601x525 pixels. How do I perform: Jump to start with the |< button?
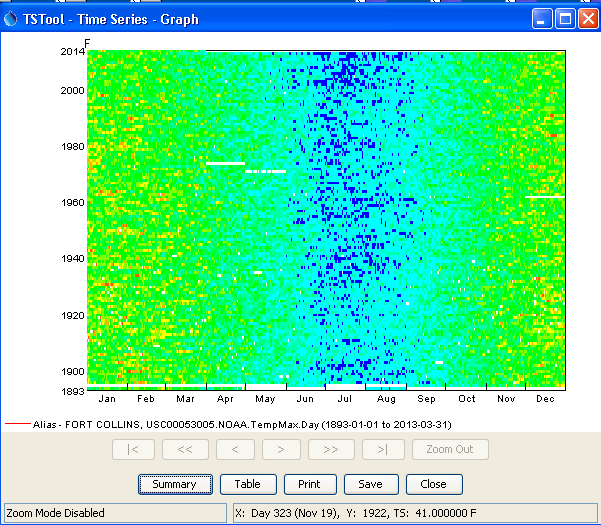coord(133,449)
